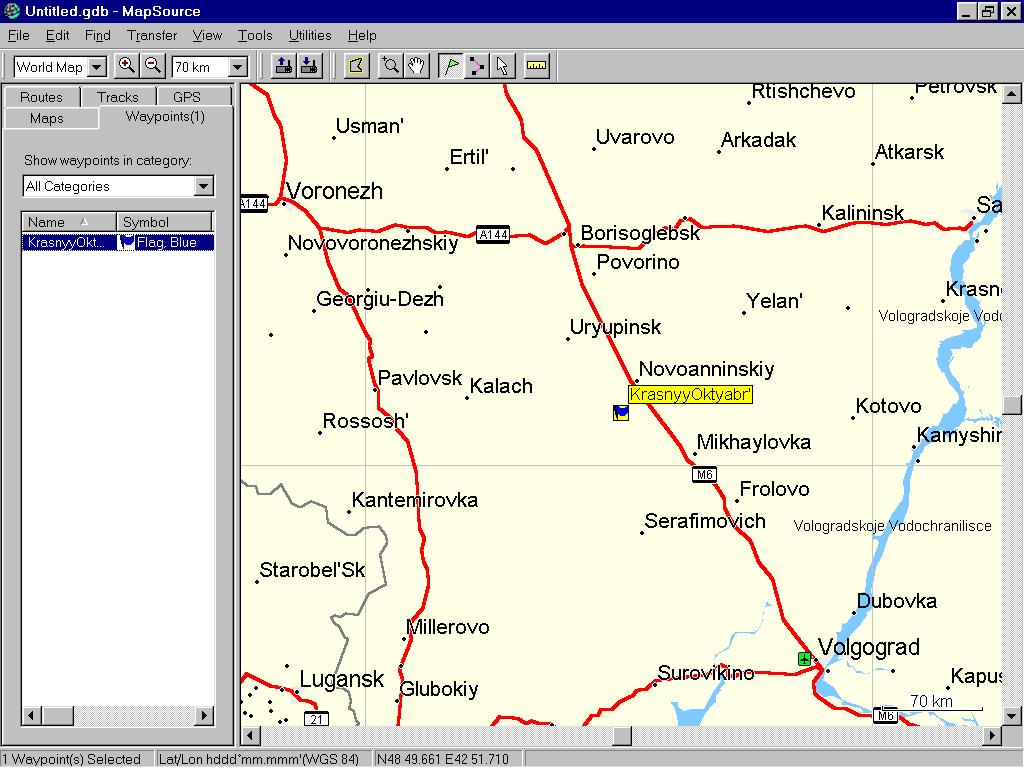Restore down the MapSource window

pyautogui.click(x=987, y=11)
